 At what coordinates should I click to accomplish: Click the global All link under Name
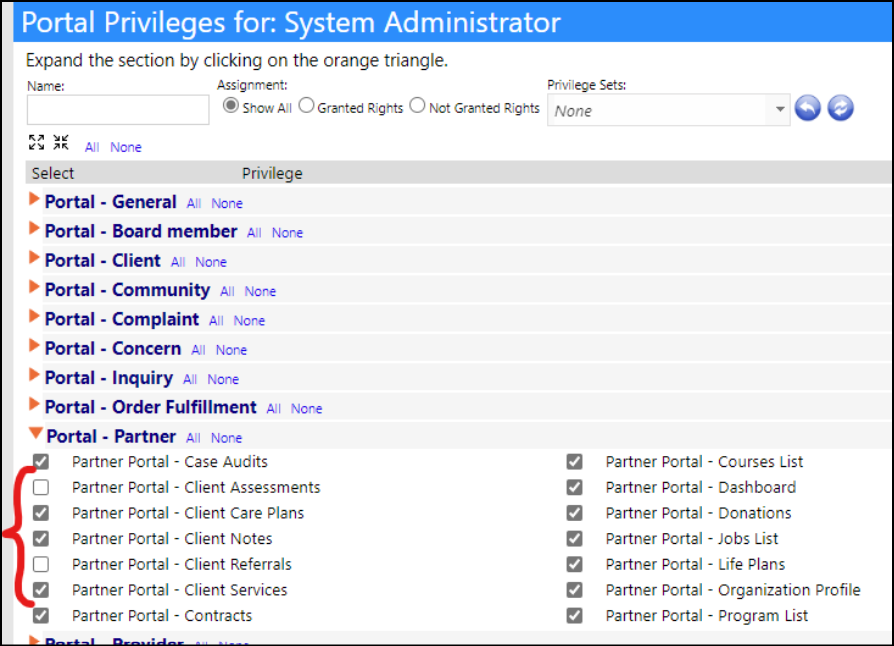point(92,147)
